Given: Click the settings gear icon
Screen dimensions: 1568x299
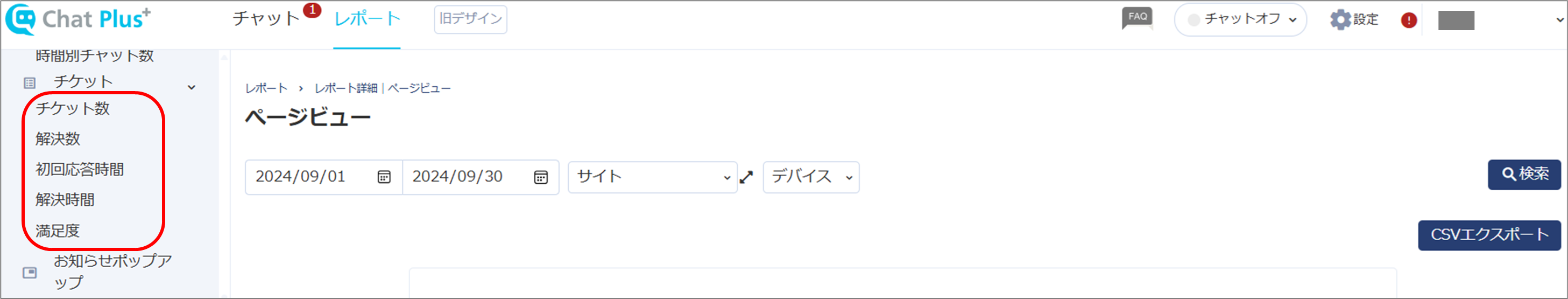Looking at the screenshot, I should click(1340, 19).
